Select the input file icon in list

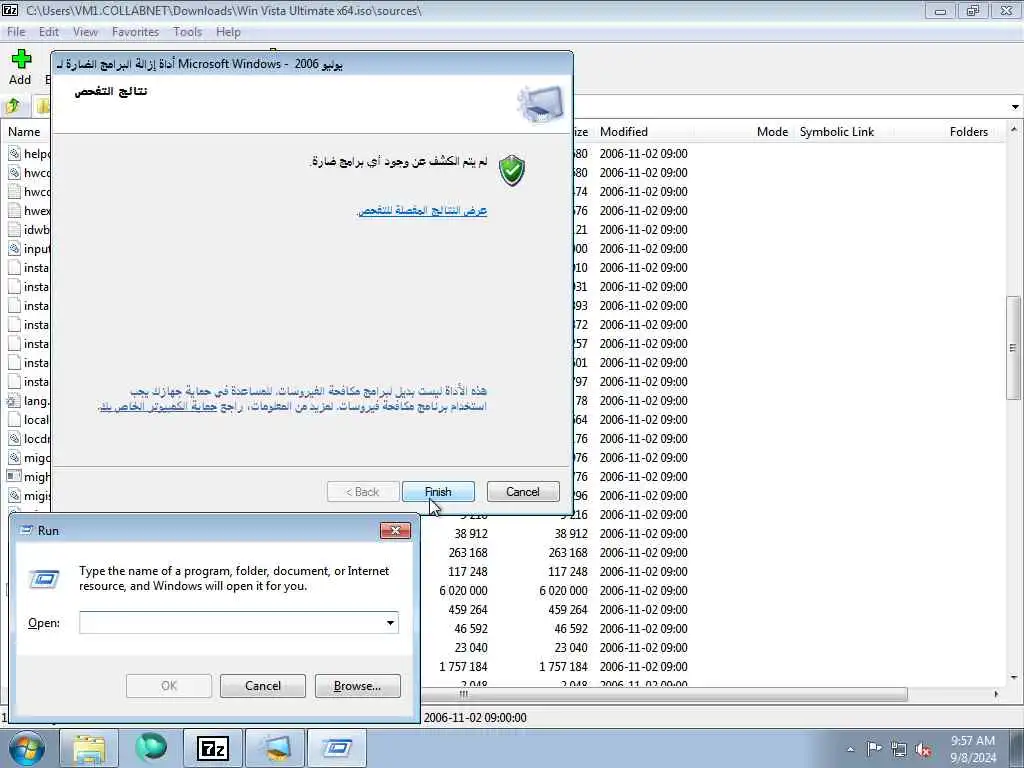click(14, 248)
